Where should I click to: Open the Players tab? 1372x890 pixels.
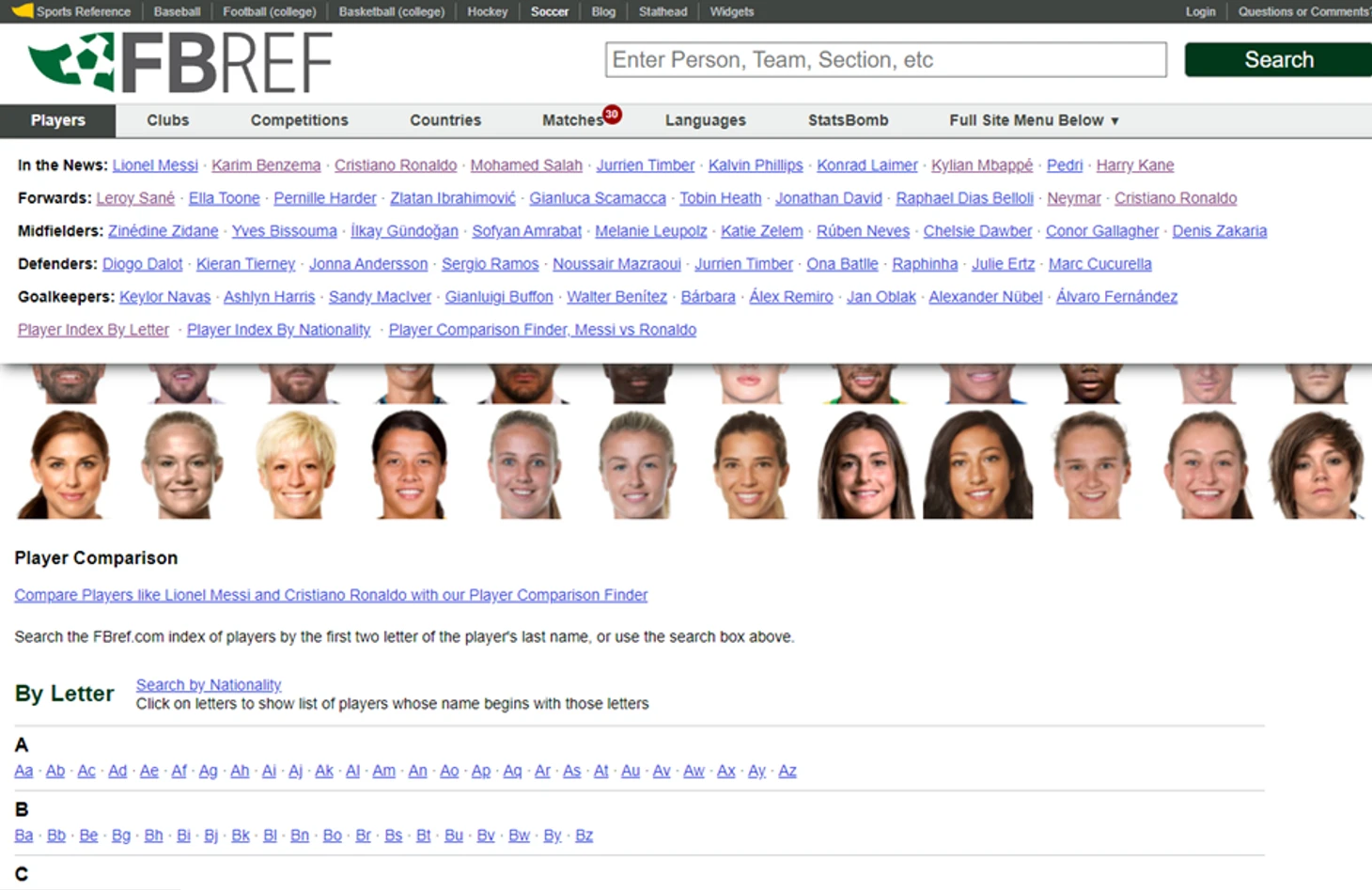57,120
